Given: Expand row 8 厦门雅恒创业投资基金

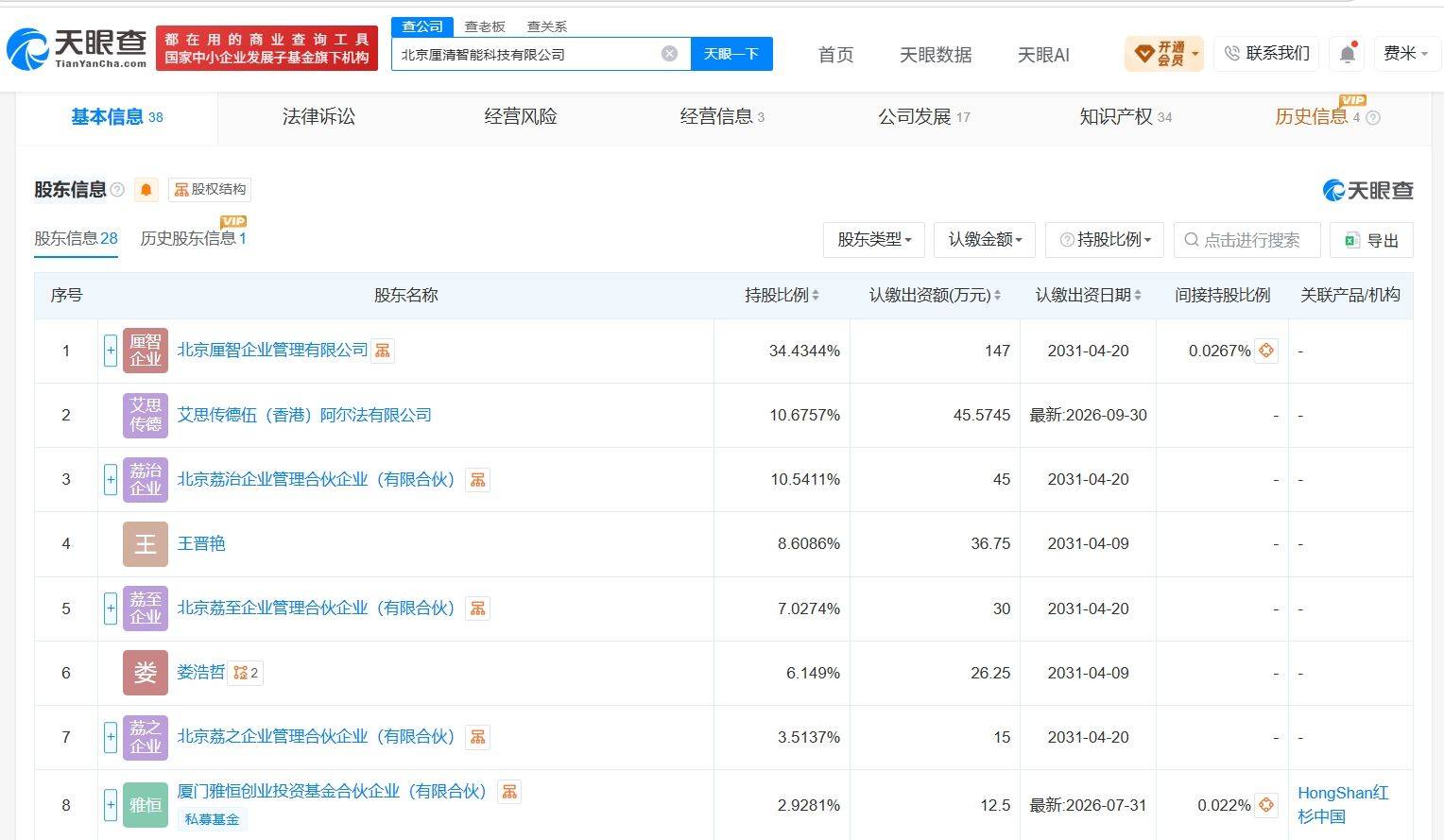Looking at the screenshot, I should (111, 805).
